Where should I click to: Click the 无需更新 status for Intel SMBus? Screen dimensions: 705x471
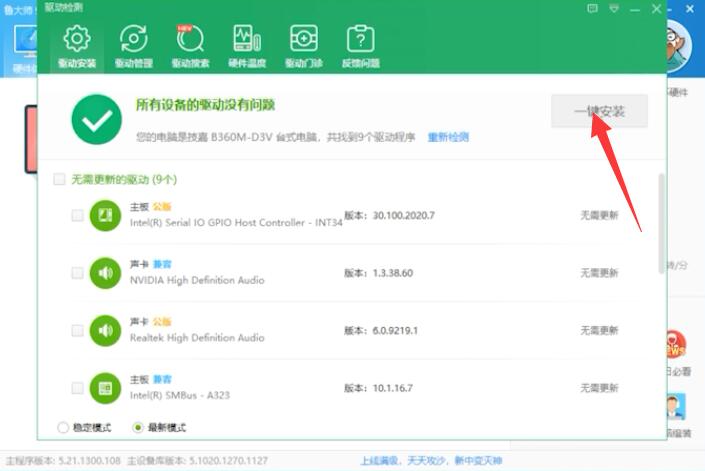tap(599, 388)
